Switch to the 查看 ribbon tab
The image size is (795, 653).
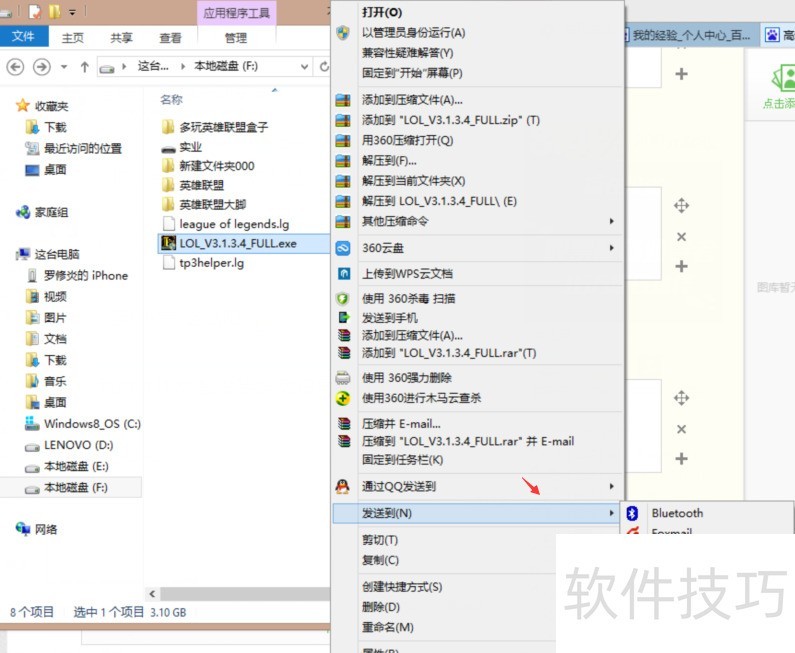pos(170,38)
